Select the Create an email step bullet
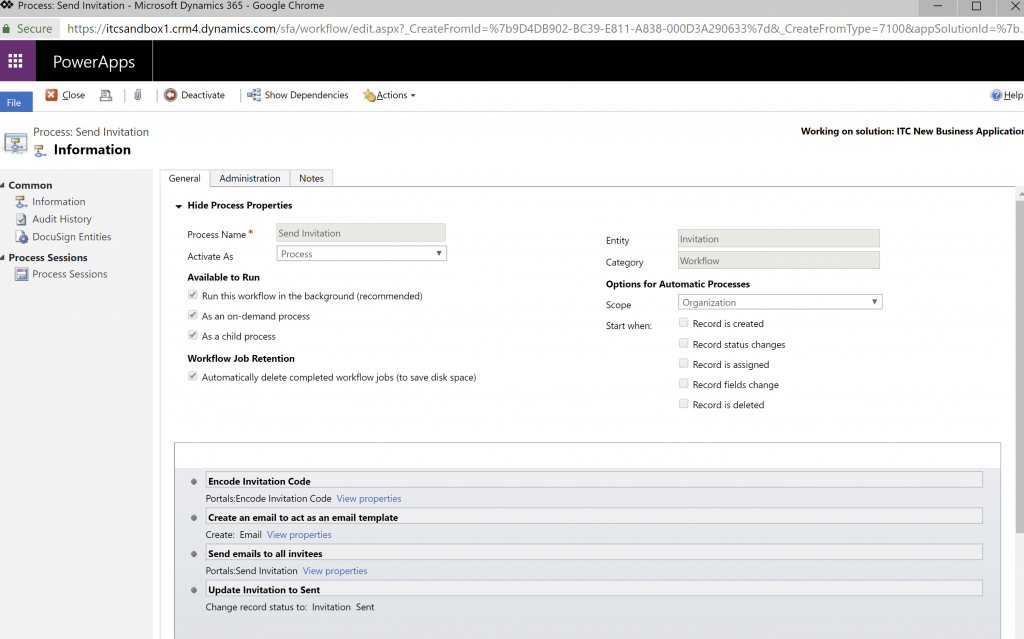 tap(194, 517)
